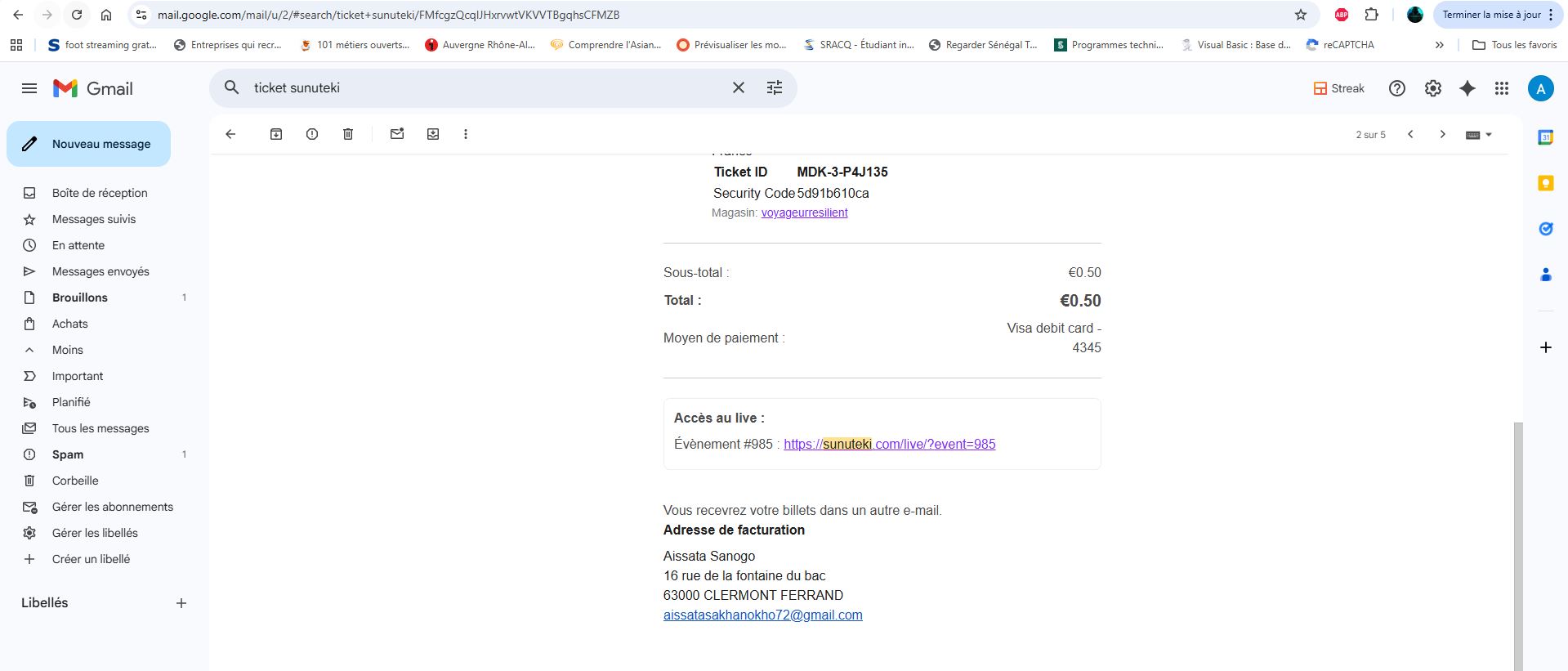Toggle the main menu hamburger
This screenshot has width=1568, height=671.
pos(29,88)
